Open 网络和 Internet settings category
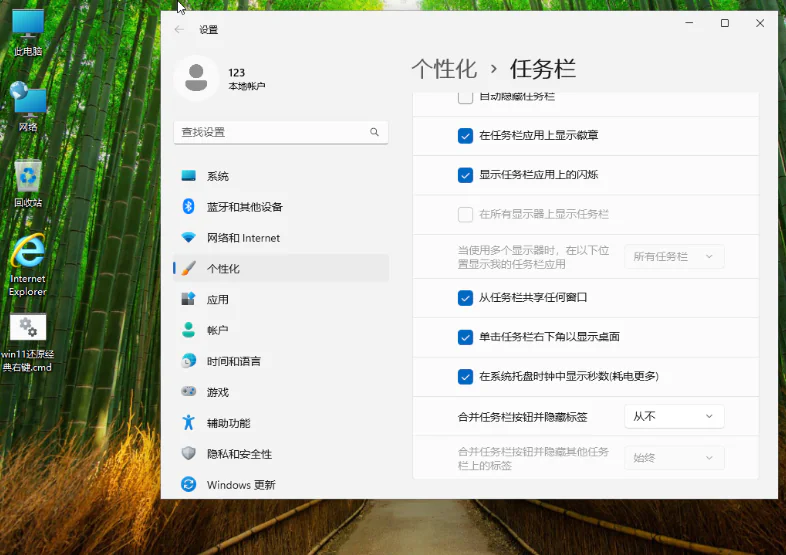Screen dimensions: 786x555 (281, 238)
